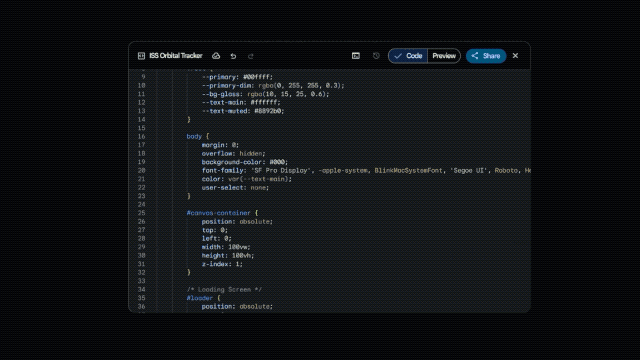Undo the last change
Image resolution: width=640 pixels, height=360 pixels.
click(x=233, y=56)
